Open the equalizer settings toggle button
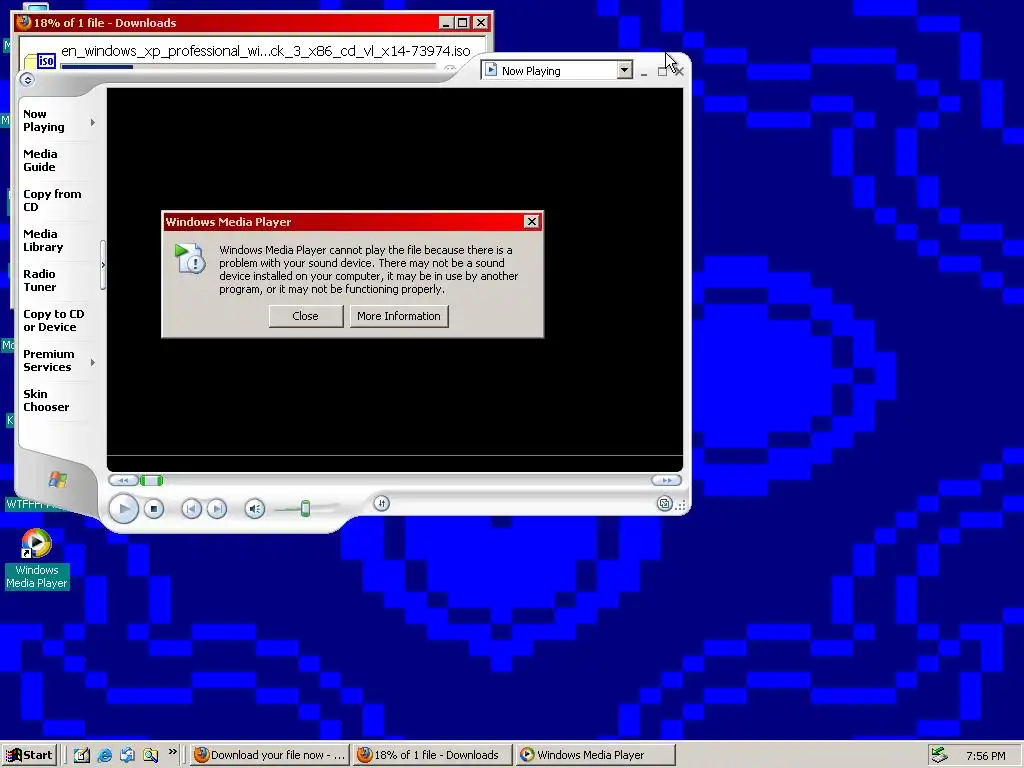The image size is (1024, 768). (x=381, y=503)
